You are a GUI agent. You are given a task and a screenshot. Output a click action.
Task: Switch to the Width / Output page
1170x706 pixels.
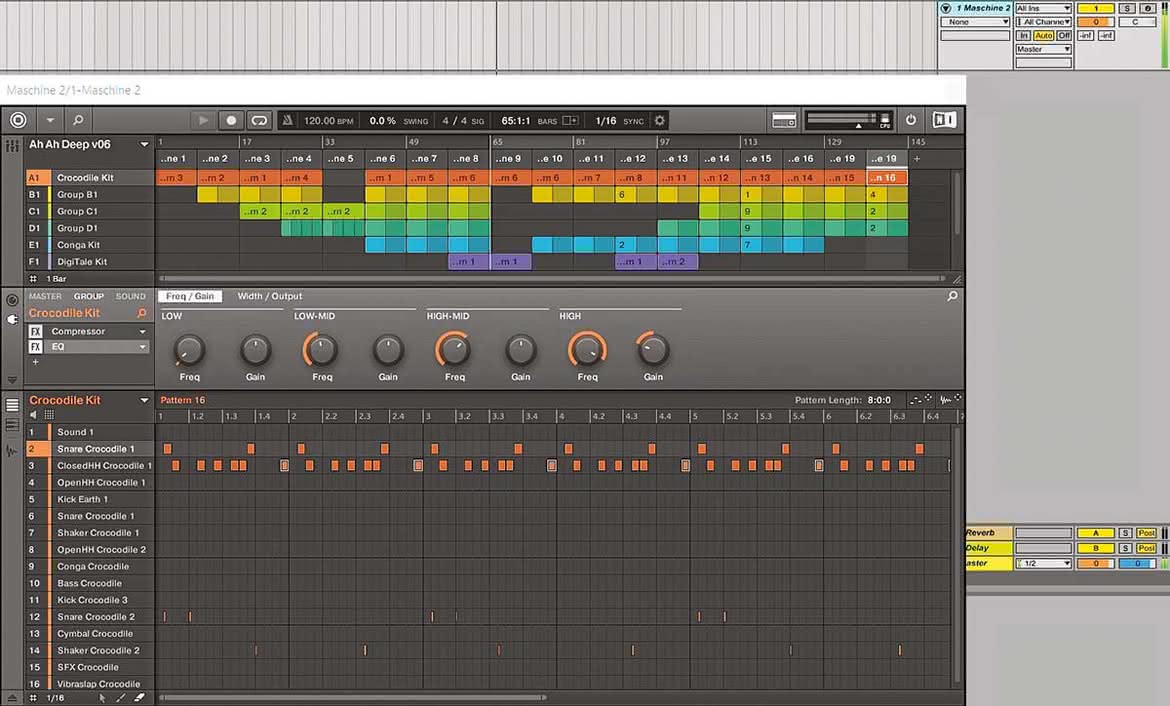pyautogui.click(x=269, y=296)
